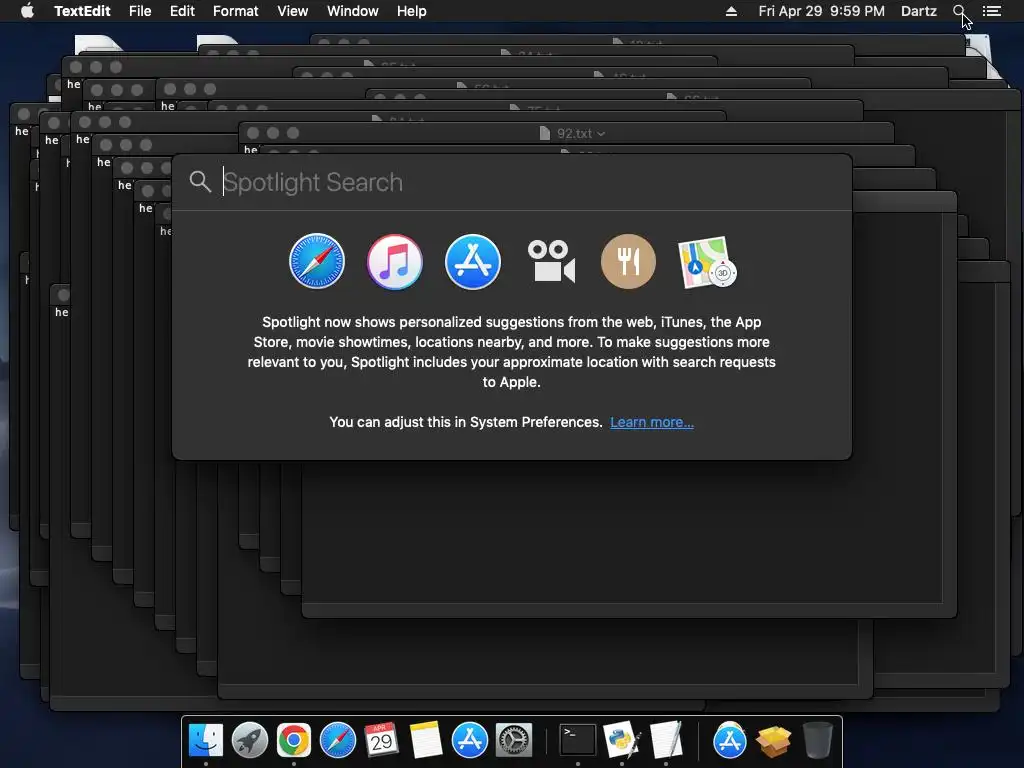Open the Format menu
The image size is (1024, 768).
coord(236,11)
